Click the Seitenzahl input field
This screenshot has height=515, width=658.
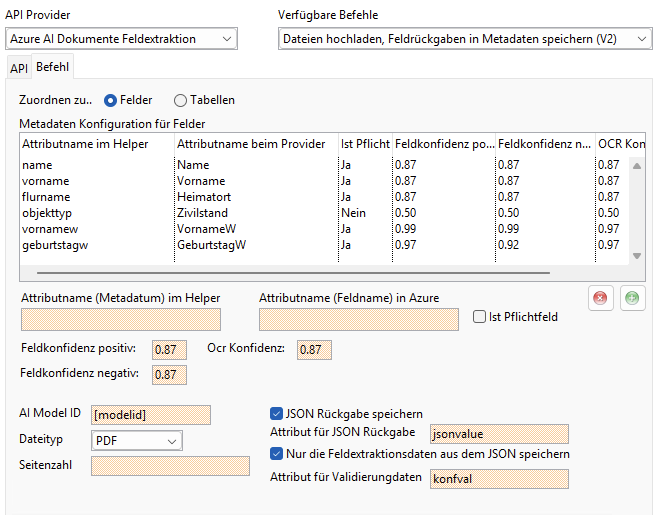pyautogui.click(x=170, y=466)
